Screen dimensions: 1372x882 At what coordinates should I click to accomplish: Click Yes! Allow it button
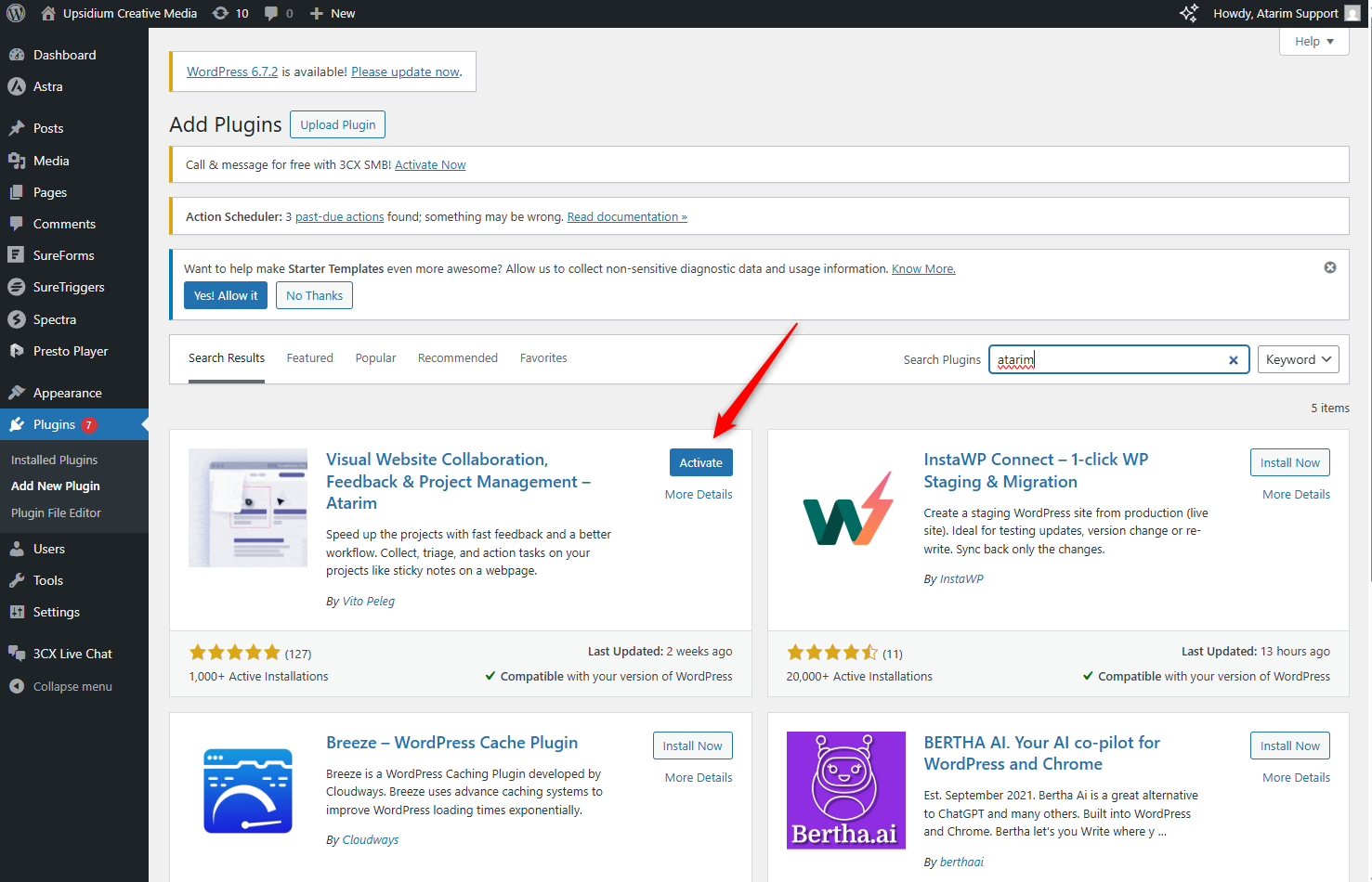pyautogui.click(x=226, y=295)
